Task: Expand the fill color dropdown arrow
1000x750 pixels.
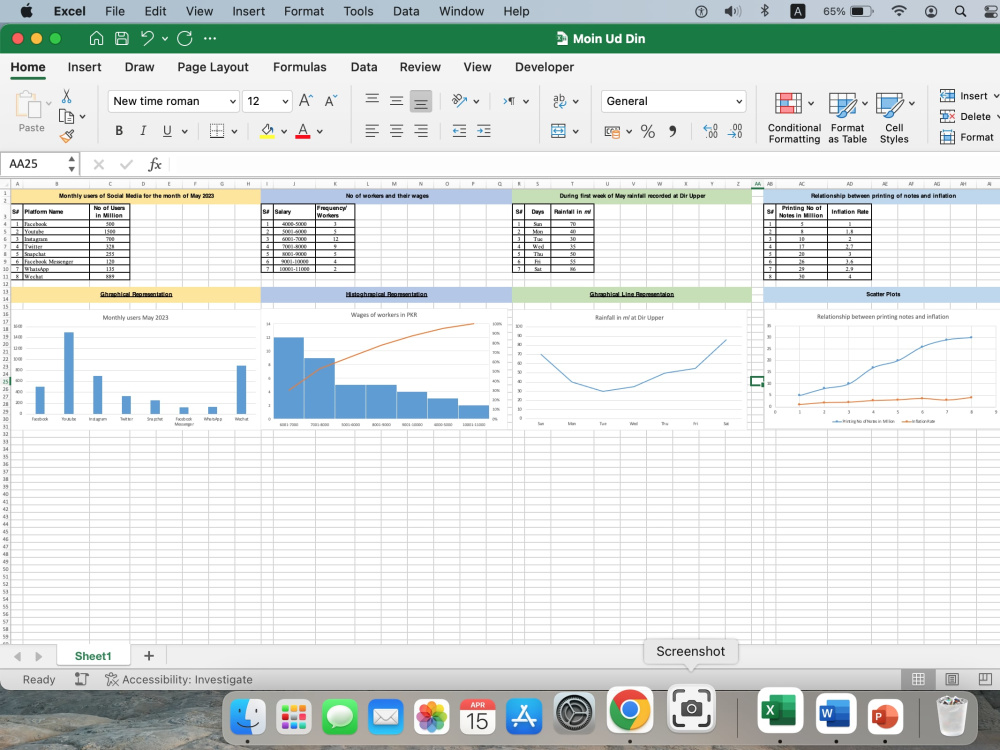Action: pos(284,131)
